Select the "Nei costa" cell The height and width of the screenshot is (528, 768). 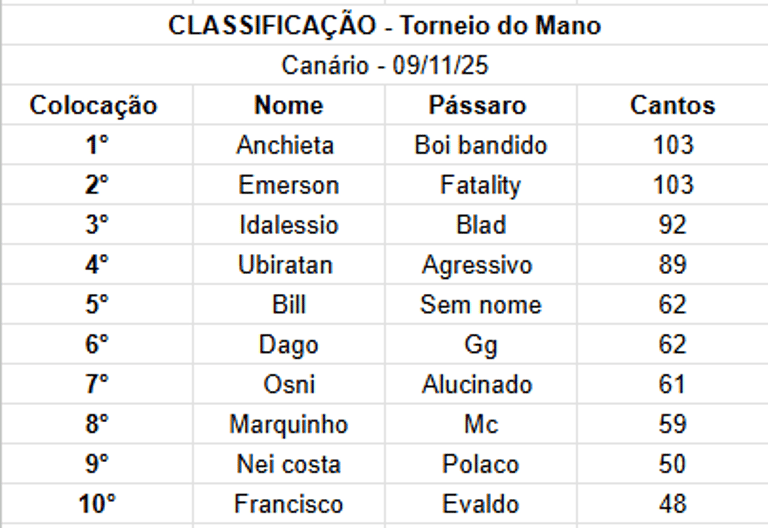pyautogui.click(x=288, y=465)
